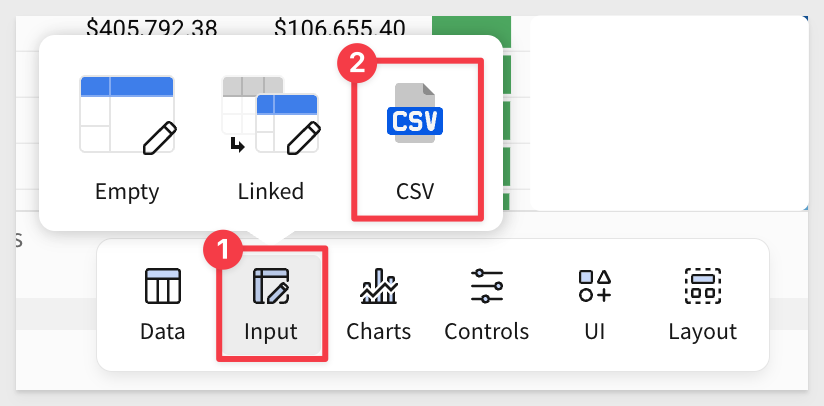This screenshot has width=824, height=406.
Task: Click the "Charts" text label
Action: point(378,331)
